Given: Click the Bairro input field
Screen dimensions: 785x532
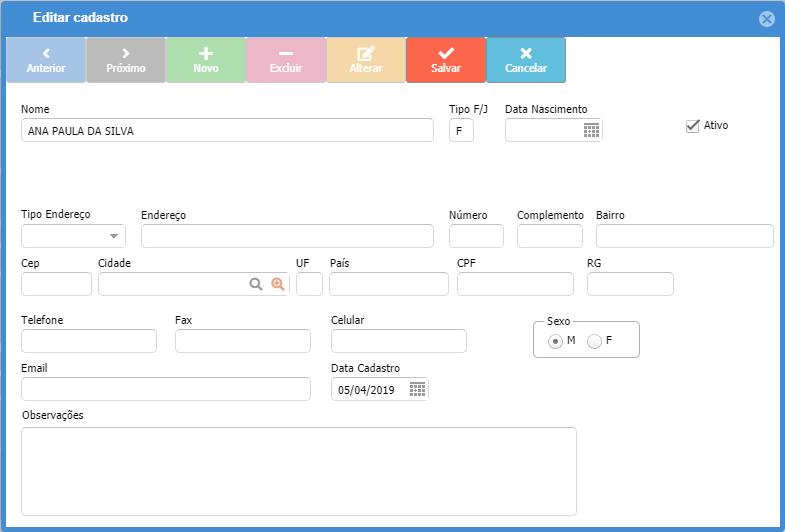Looking at the screenshot, I should (x=685, y=236).
